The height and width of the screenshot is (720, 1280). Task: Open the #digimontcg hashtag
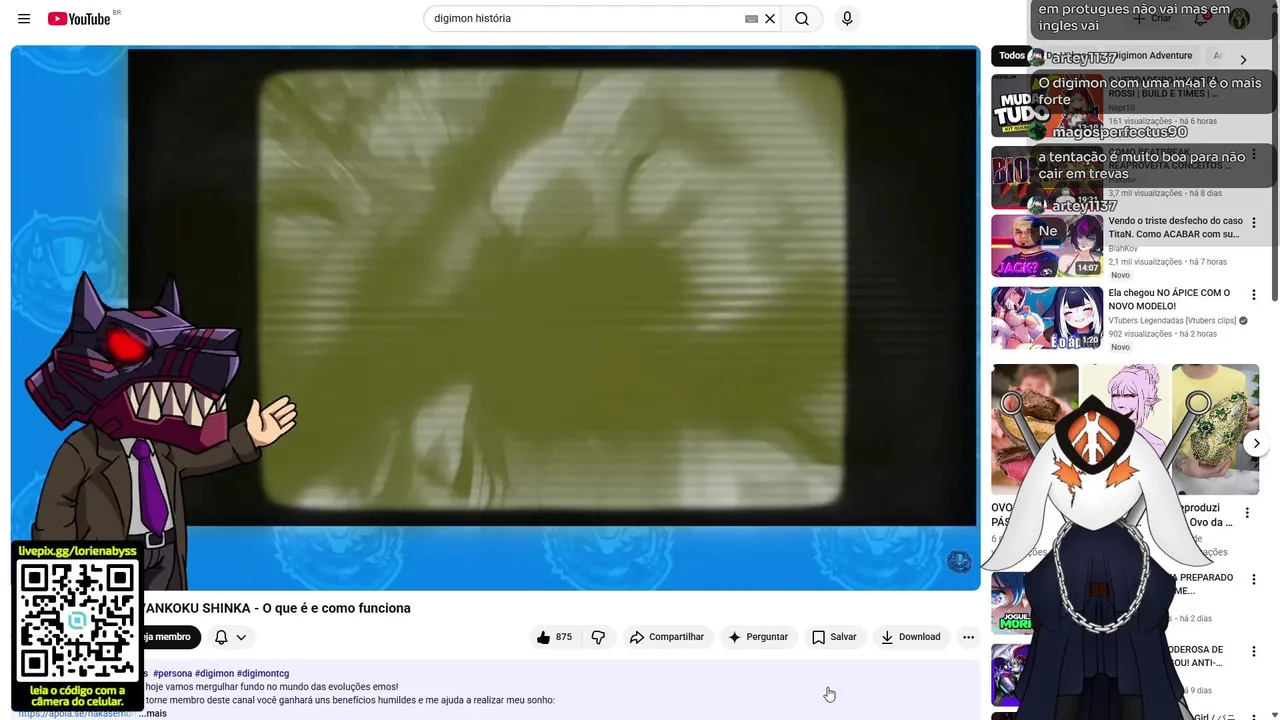tap(263, 674)
